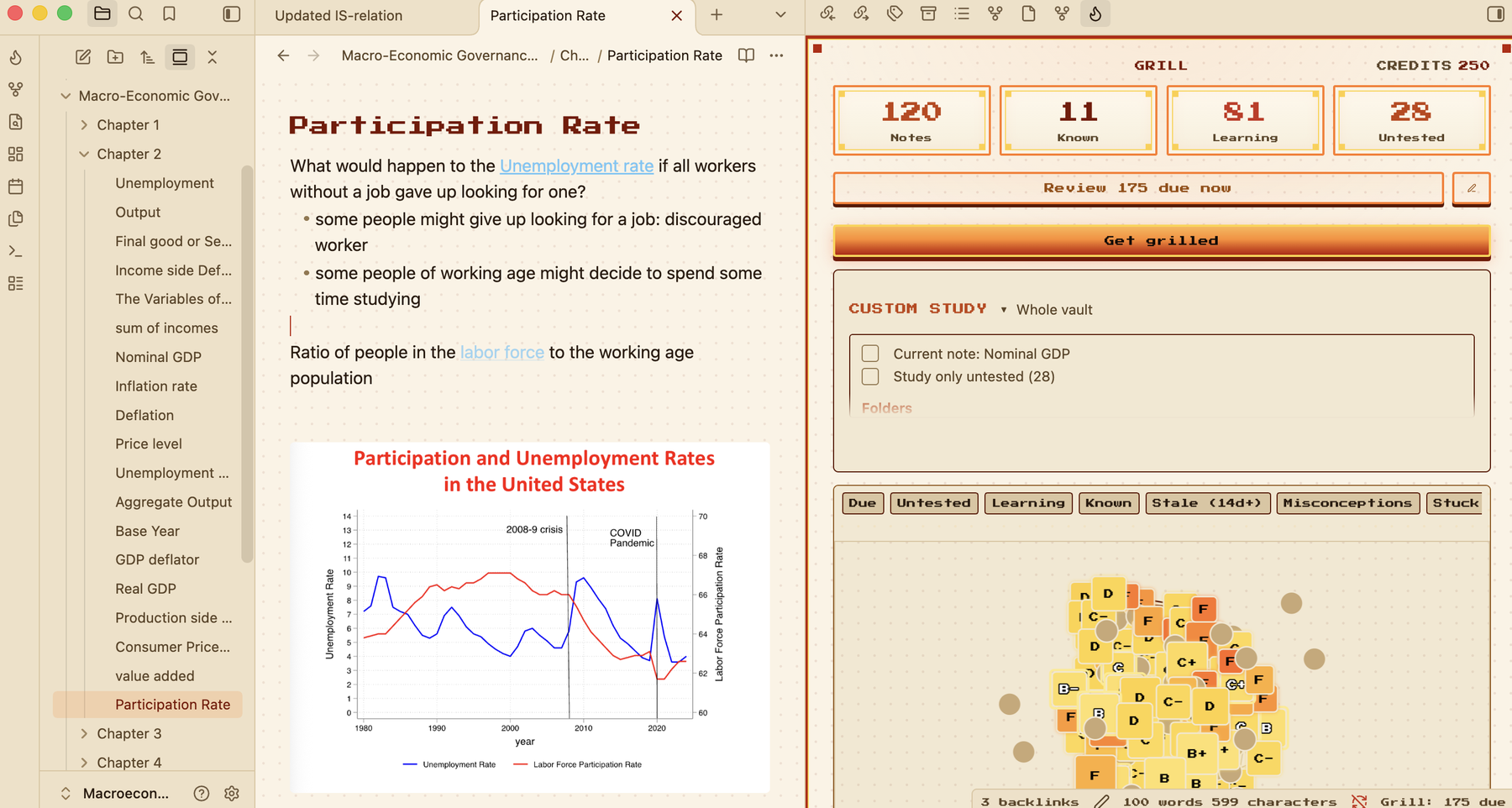Toggle reading view book icon

click(x=746, y=55)
